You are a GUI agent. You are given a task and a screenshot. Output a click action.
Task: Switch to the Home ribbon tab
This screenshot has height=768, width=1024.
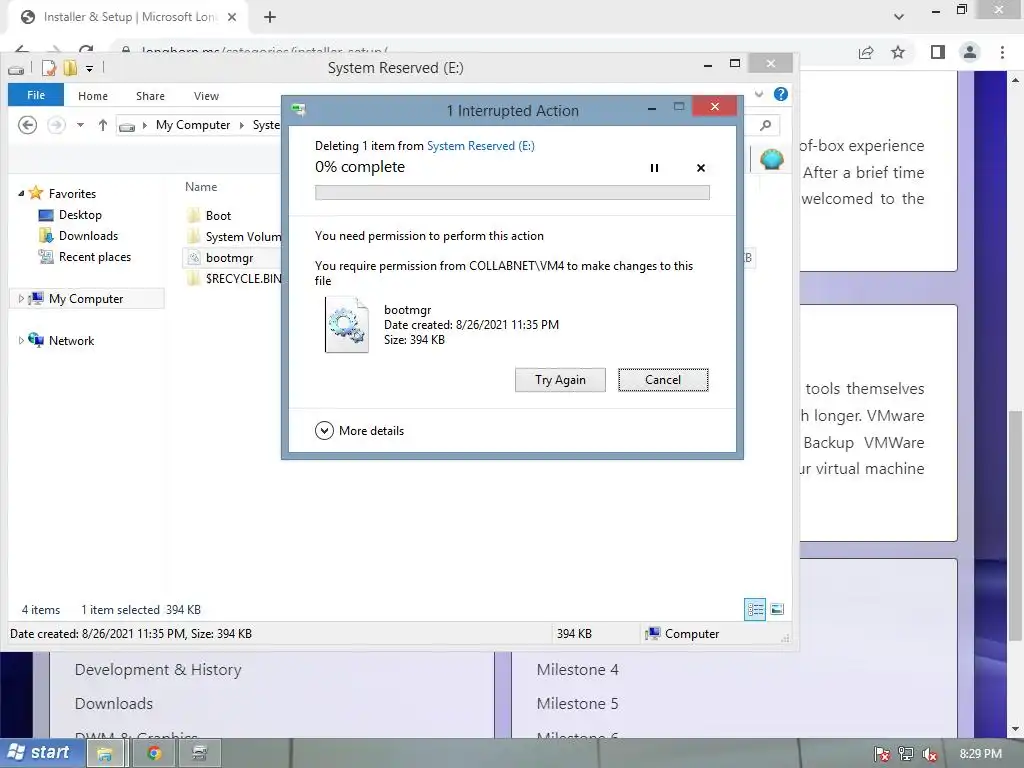click(93, 96)
